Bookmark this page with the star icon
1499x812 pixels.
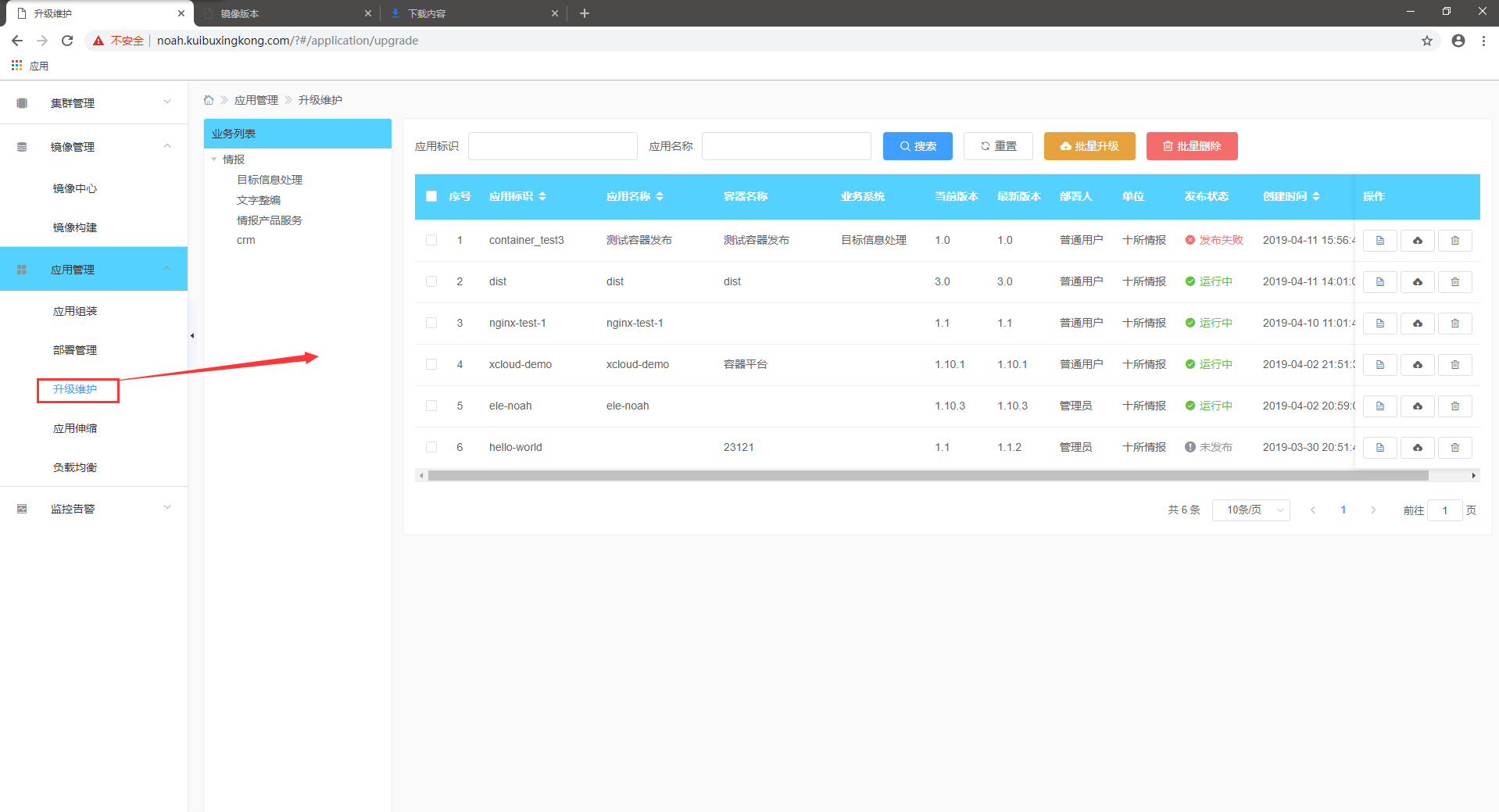point(1427,41)
